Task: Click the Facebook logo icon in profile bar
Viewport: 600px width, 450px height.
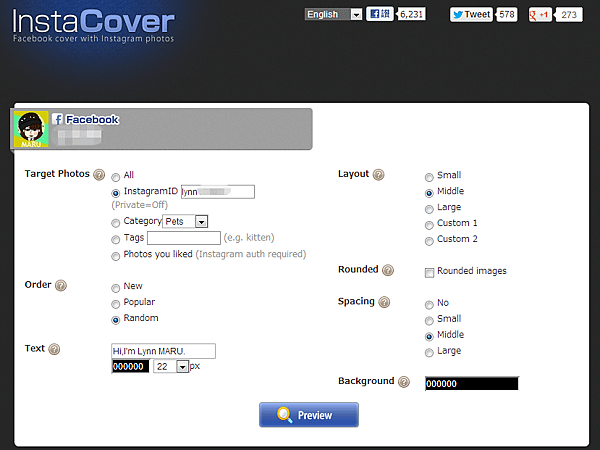Action: click(57, 119)
